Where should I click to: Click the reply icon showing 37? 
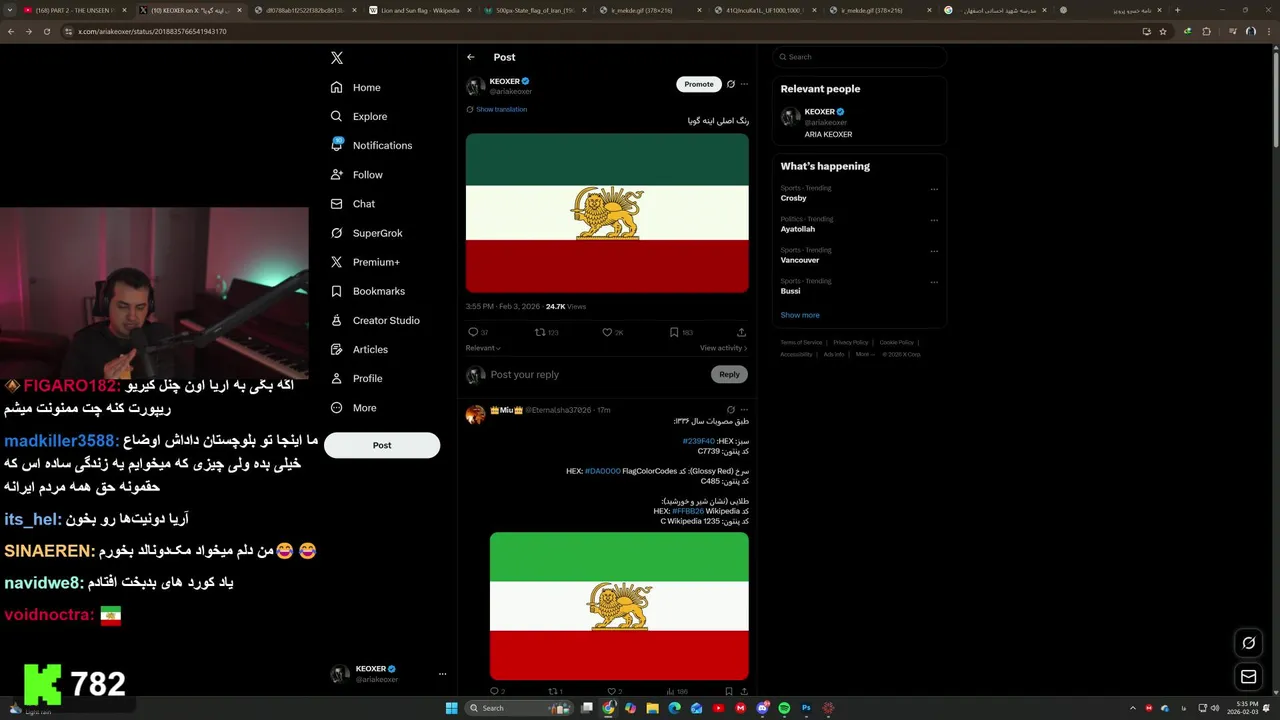coord(473,332)
